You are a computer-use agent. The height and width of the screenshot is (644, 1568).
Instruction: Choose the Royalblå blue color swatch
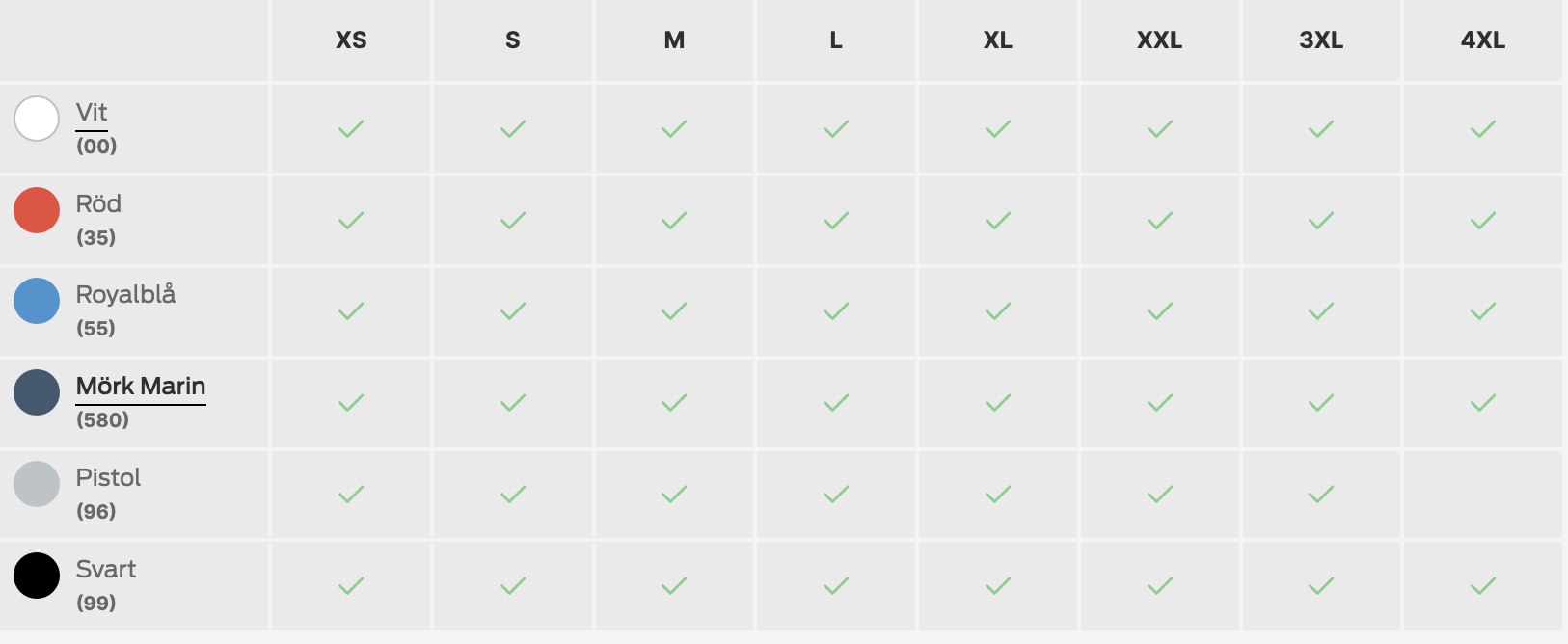37,301
